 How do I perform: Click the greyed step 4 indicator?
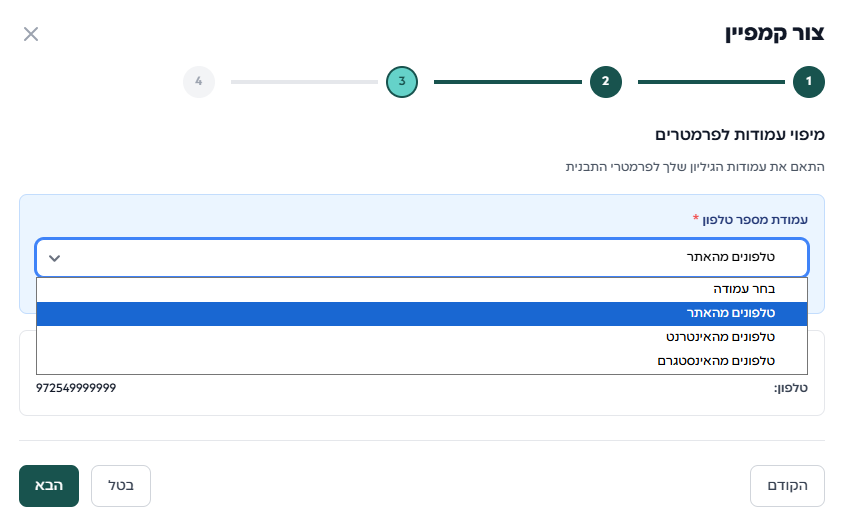[199, 82]
